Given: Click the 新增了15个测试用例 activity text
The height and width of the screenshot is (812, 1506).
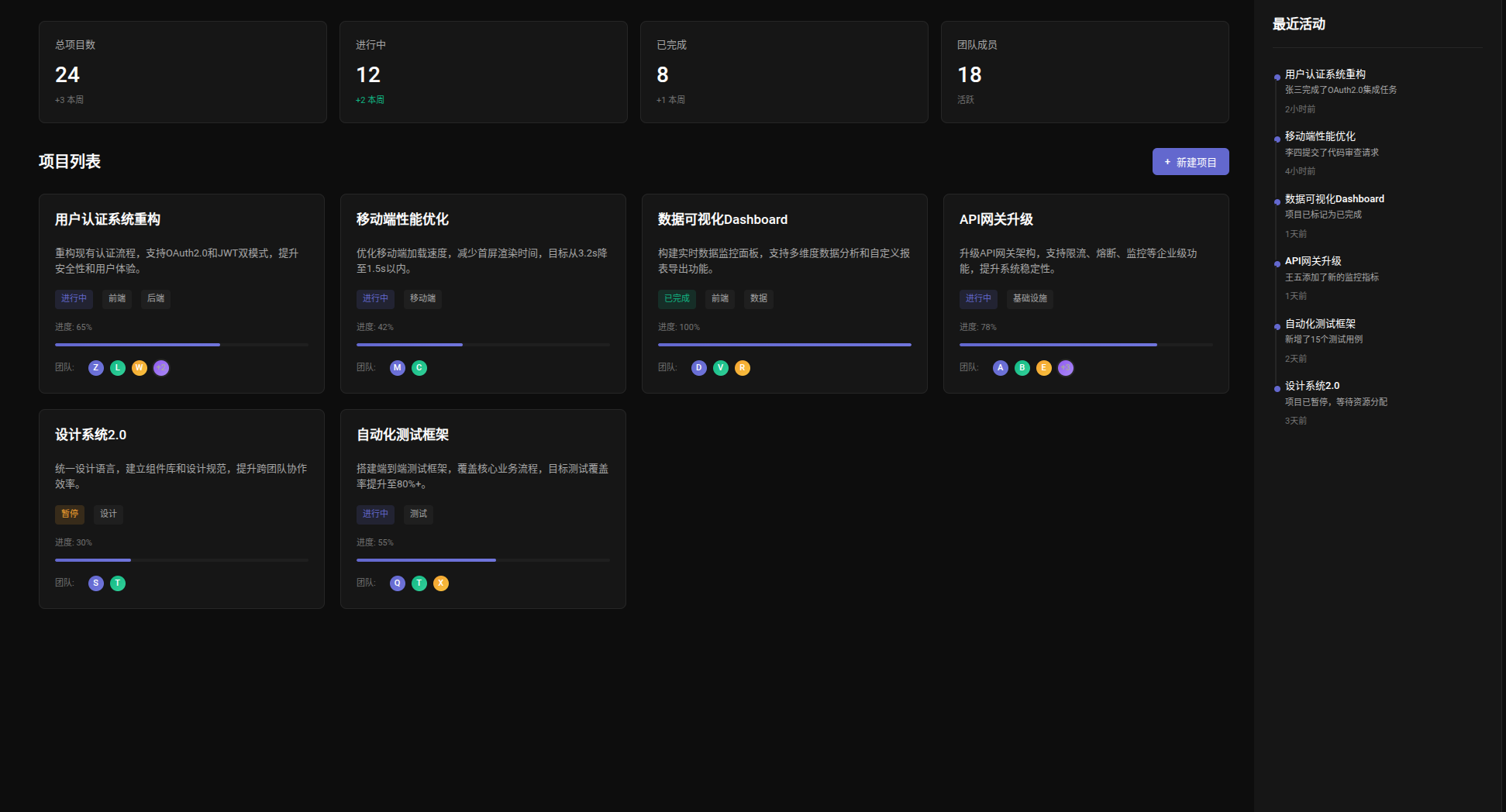Looking at the screenshot, I should click(1324, 339).
